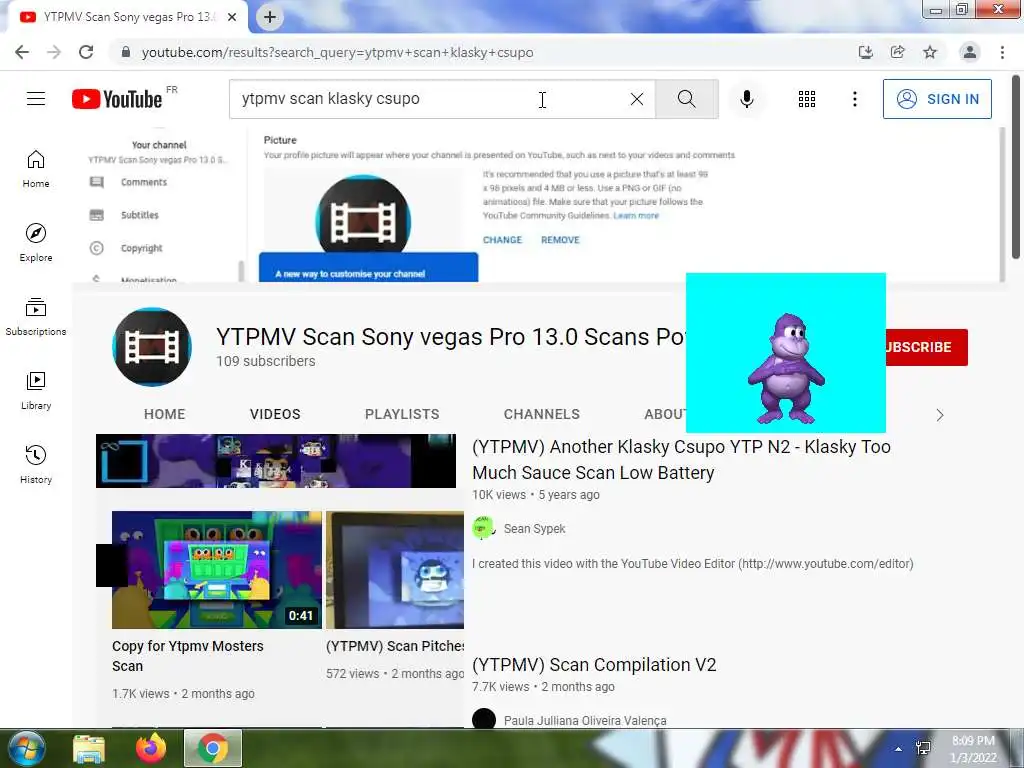Open the YouTube hamburger guide menu
This screenshot has height=768, width=1024.
pyautogui.click(x=36, y=99)
